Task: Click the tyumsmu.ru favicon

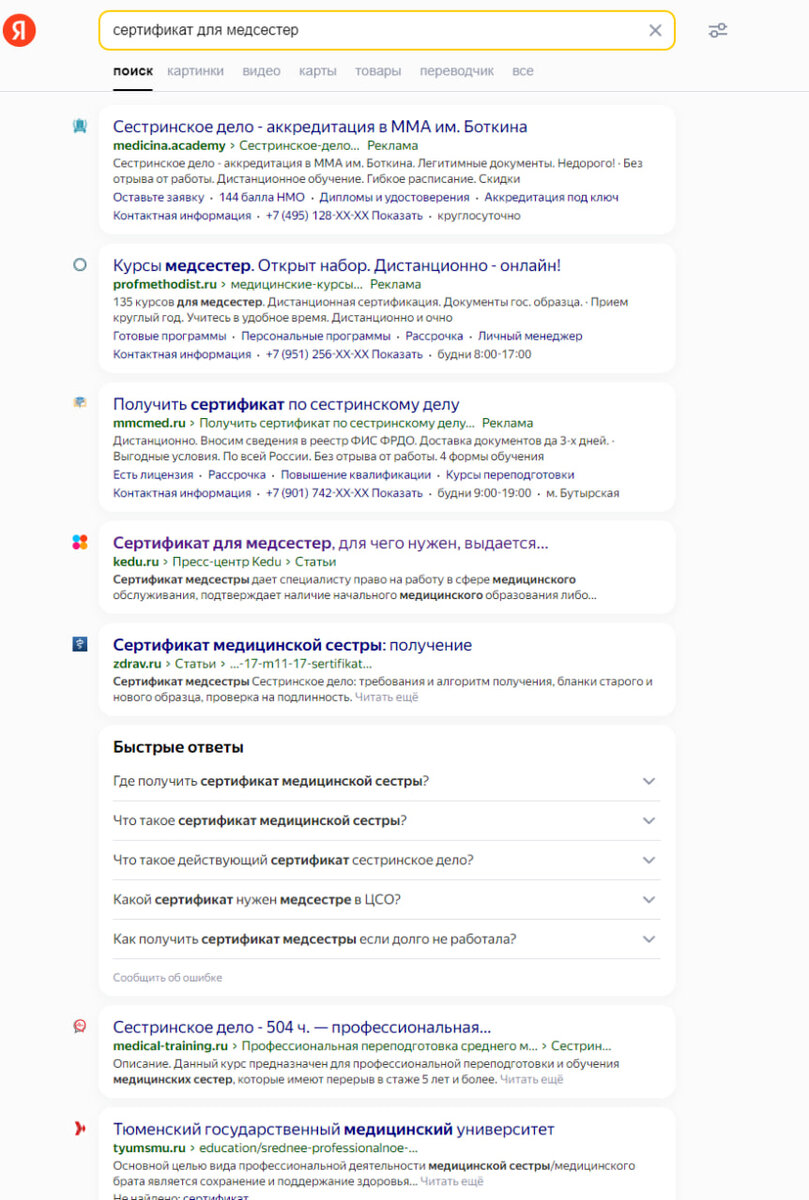Action: (x=80, y=1128)
